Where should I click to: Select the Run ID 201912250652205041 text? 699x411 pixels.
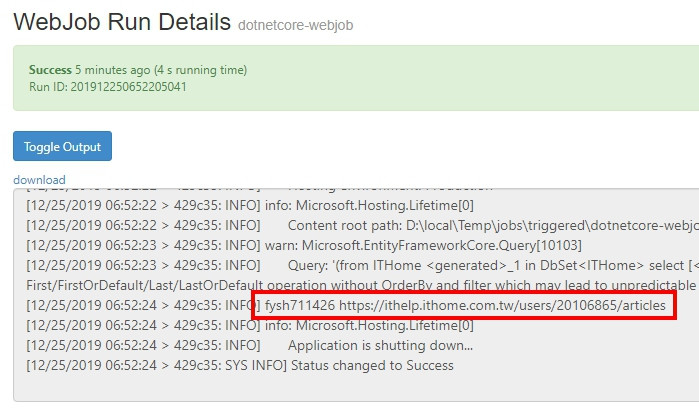pyautogui.click(x=107, y=86)
